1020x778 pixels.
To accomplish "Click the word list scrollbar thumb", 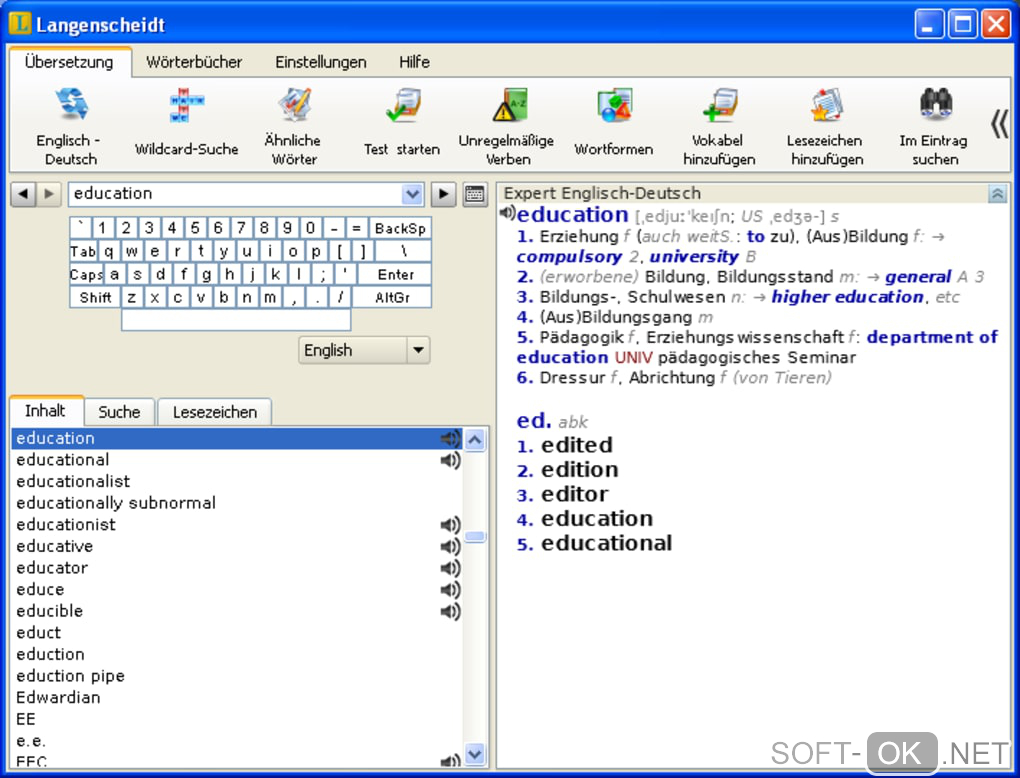I will pyautogui.click(x=476, y=537).
